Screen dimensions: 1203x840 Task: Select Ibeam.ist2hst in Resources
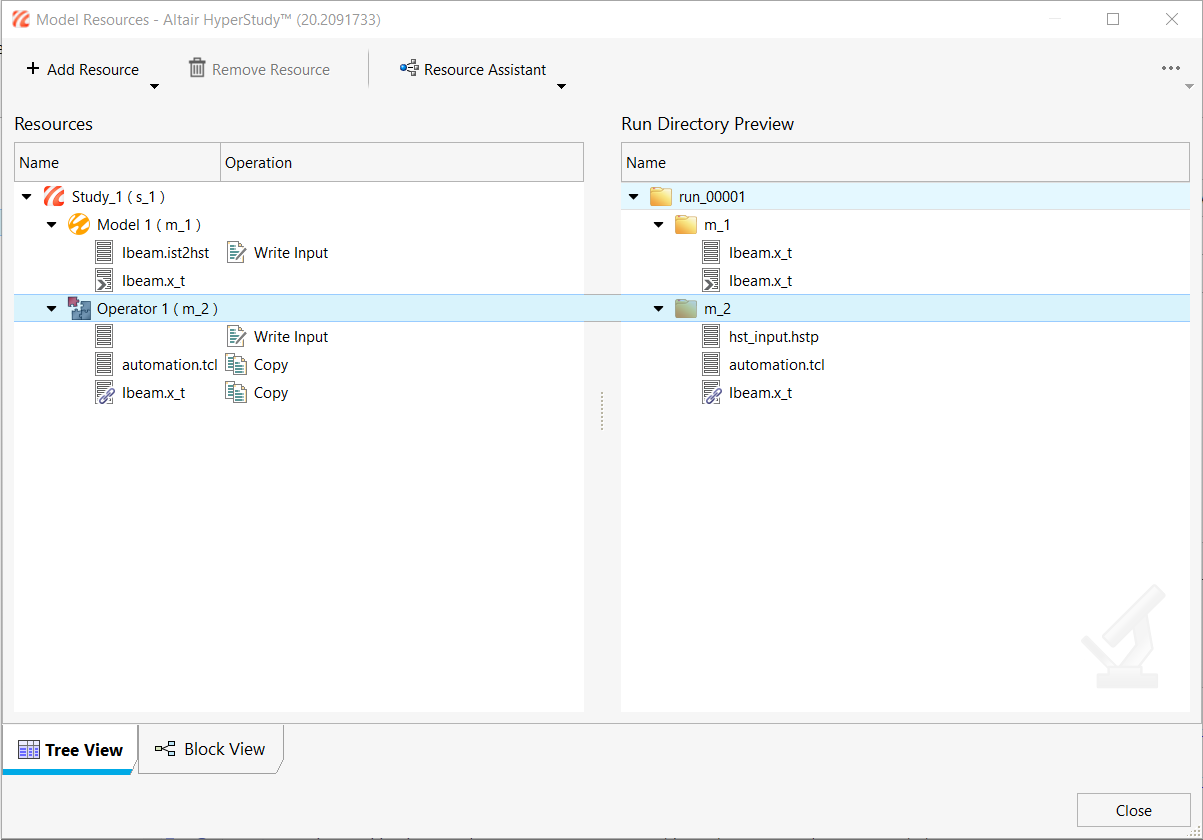click(166, 253)
